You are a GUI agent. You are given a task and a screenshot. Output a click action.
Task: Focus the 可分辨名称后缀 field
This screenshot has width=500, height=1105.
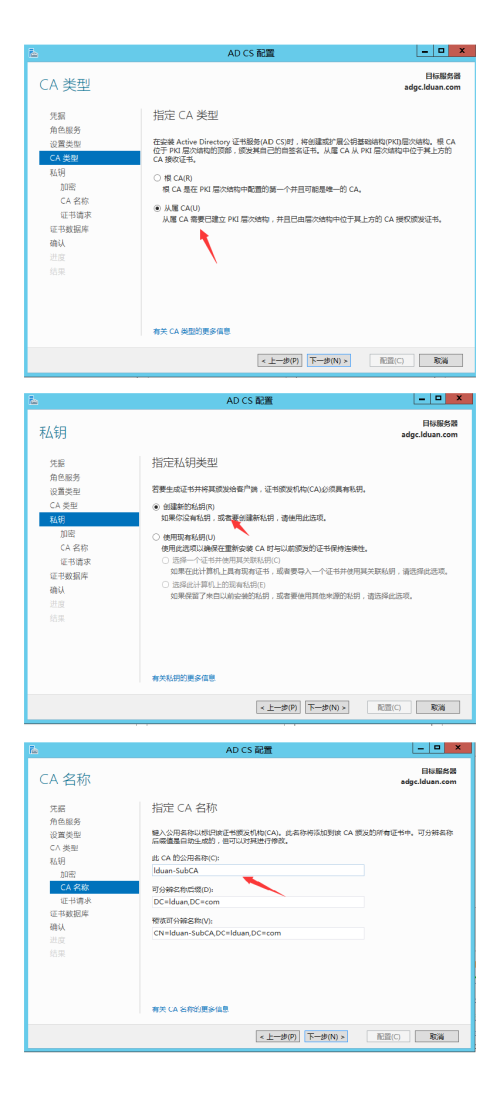(x=258, y=901)
